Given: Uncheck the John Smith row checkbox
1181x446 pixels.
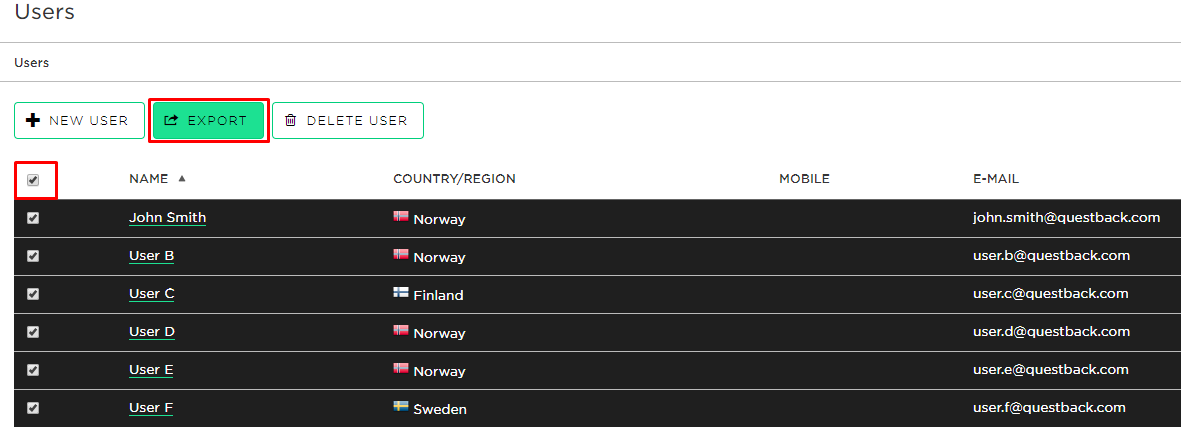Looking at the screenshot, I should pos(33,218).
